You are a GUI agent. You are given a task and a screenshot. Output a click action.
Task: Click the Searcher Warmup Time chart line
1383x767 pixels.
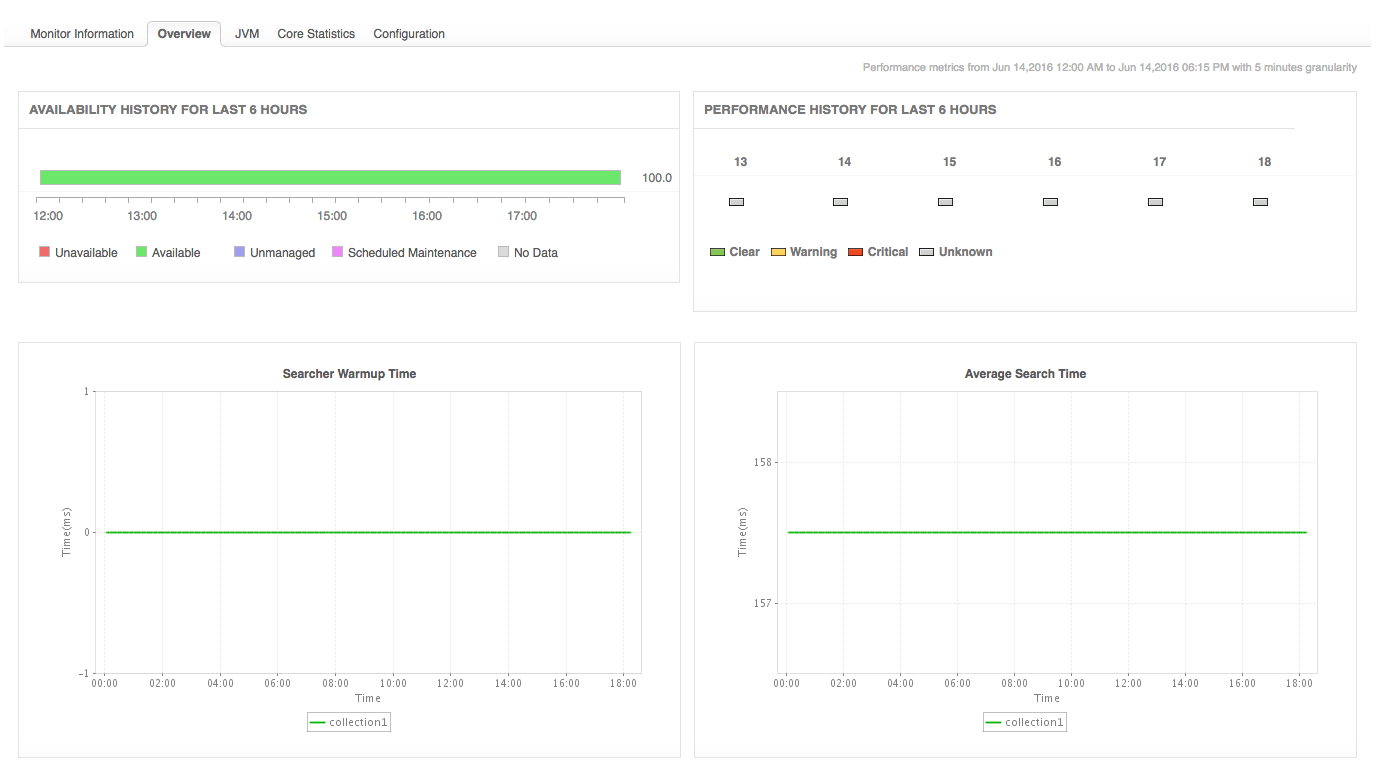(368, 532)
